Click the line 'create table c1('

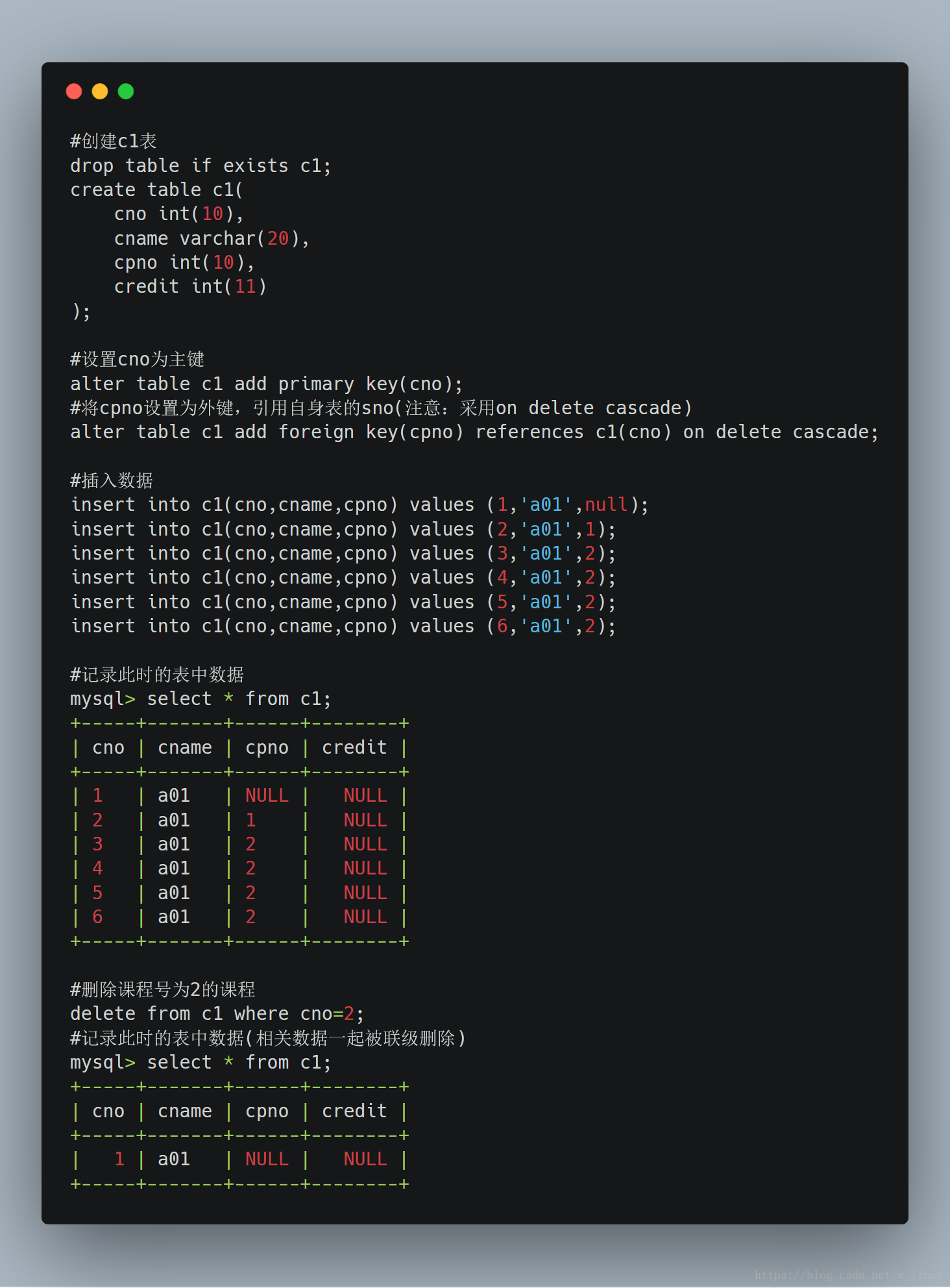coord(156,190)
